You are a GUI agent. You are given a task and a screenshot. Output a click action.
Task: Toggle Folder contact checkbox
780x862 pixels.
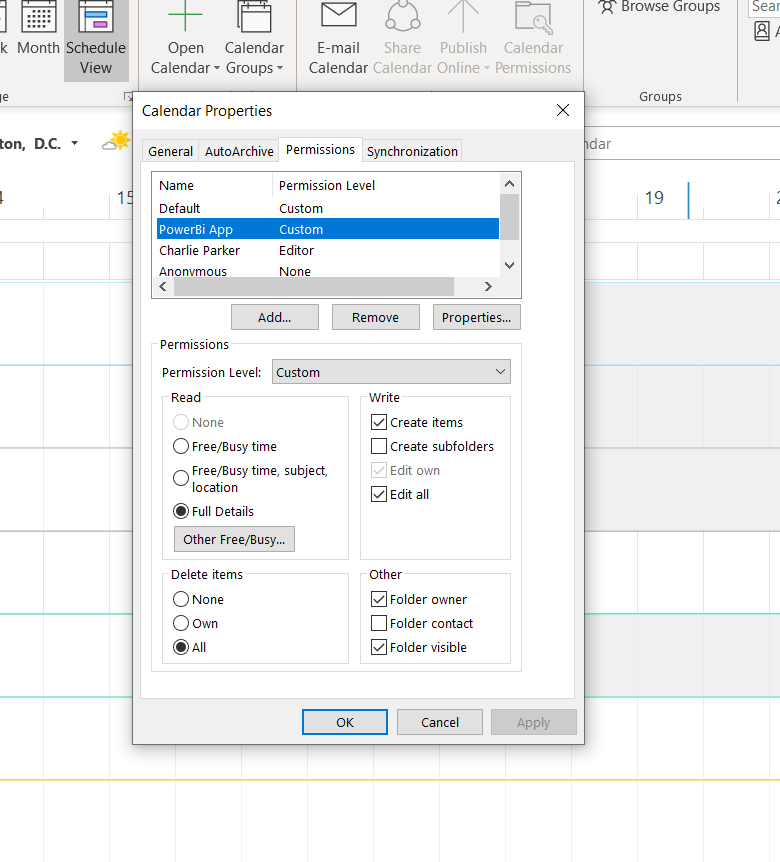422,623
